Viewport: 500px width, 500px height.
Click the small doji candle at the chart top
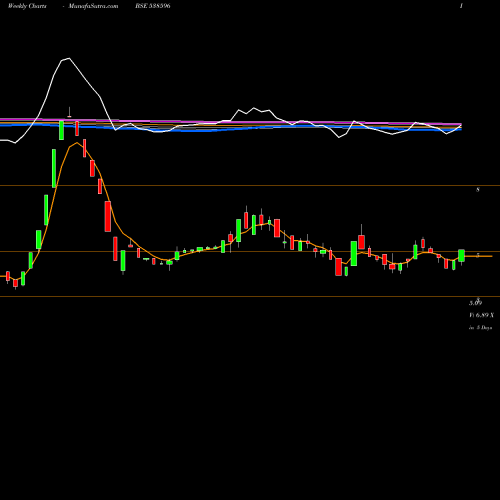[x=69, y=116]
